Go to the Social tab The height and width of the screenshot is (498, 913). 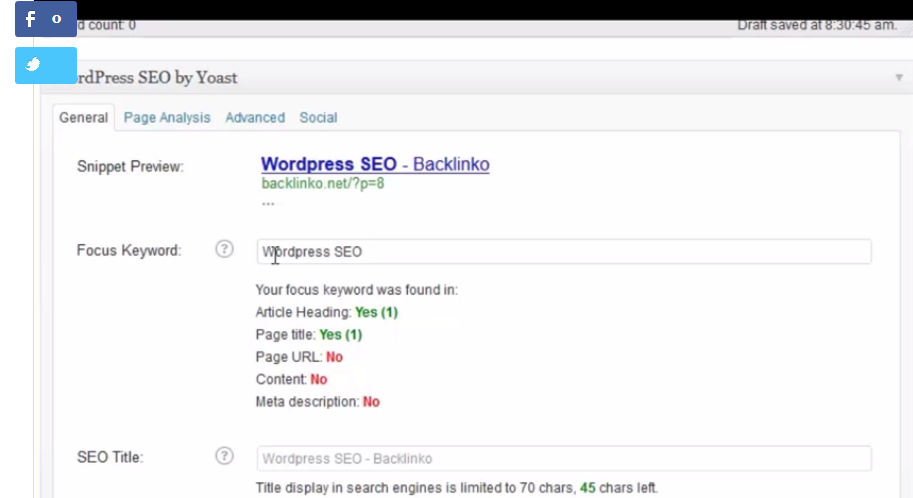[318, 118]
